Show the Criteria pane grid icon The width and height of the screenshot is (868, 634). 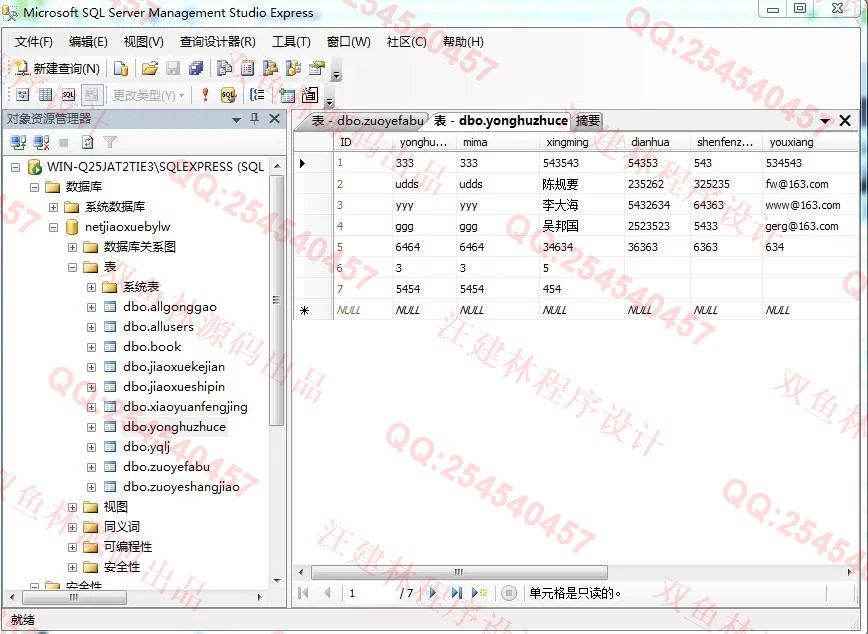pos(45,95)
